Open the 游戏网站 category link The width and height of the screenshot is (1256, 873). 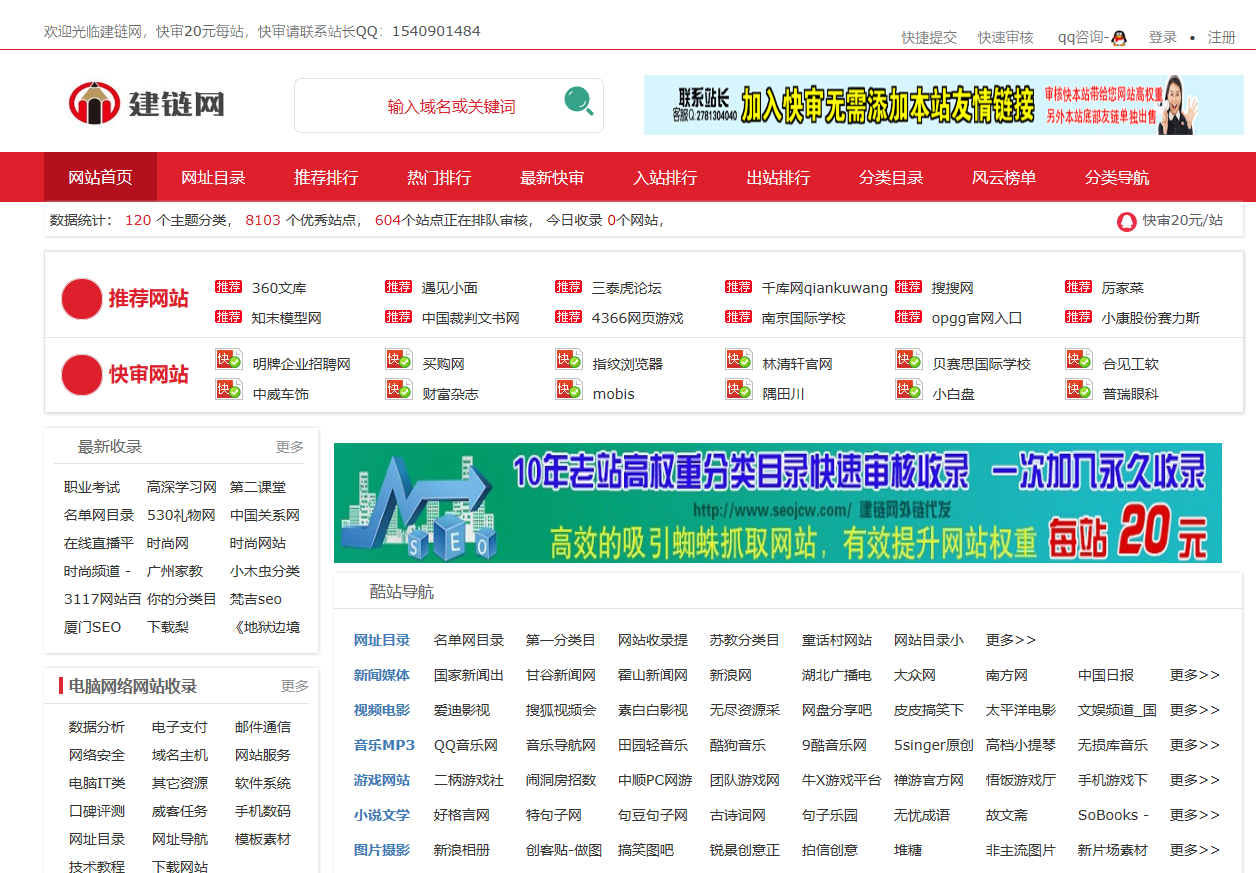click(382, 780)
